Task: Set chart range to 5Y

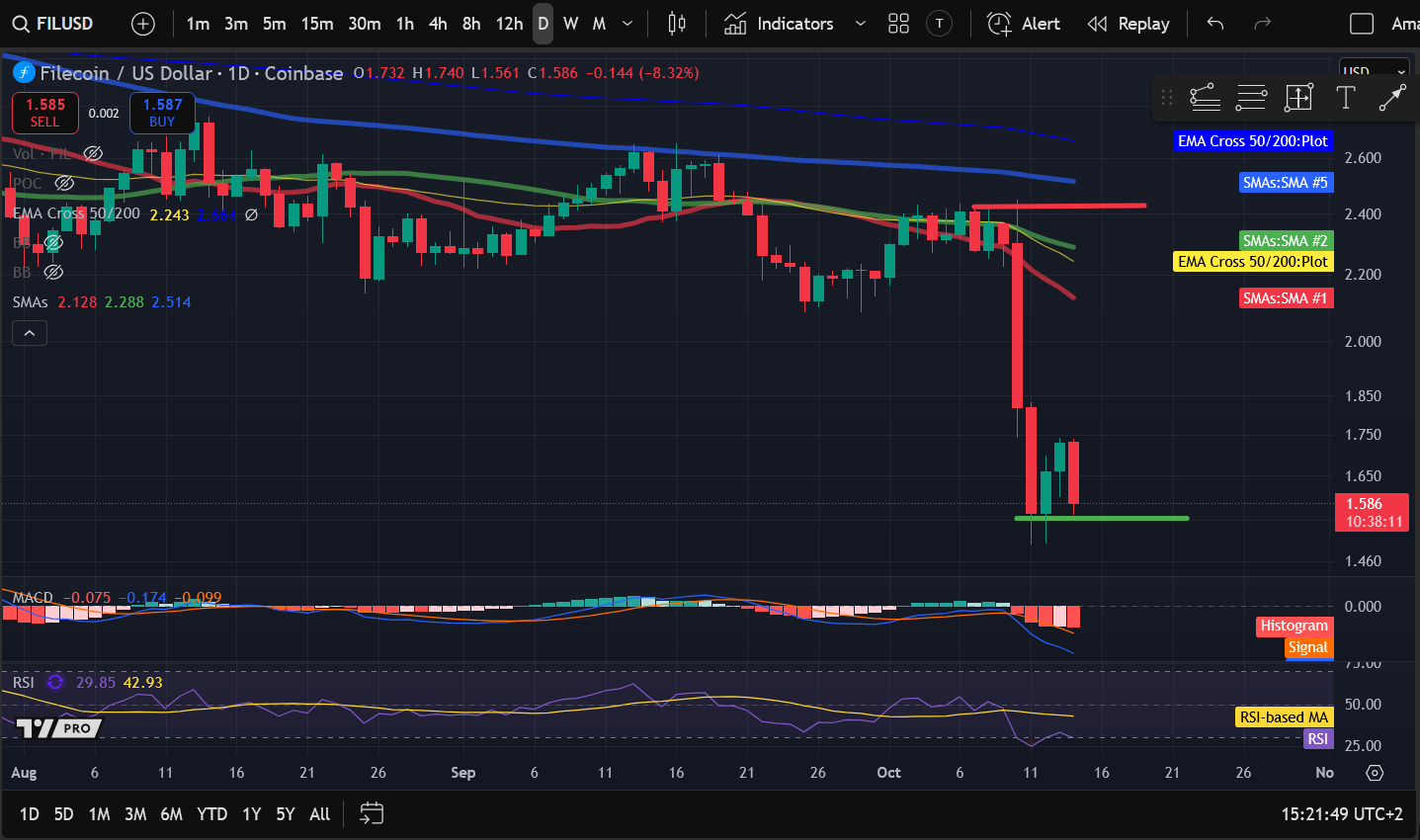Action: point(286,814)
